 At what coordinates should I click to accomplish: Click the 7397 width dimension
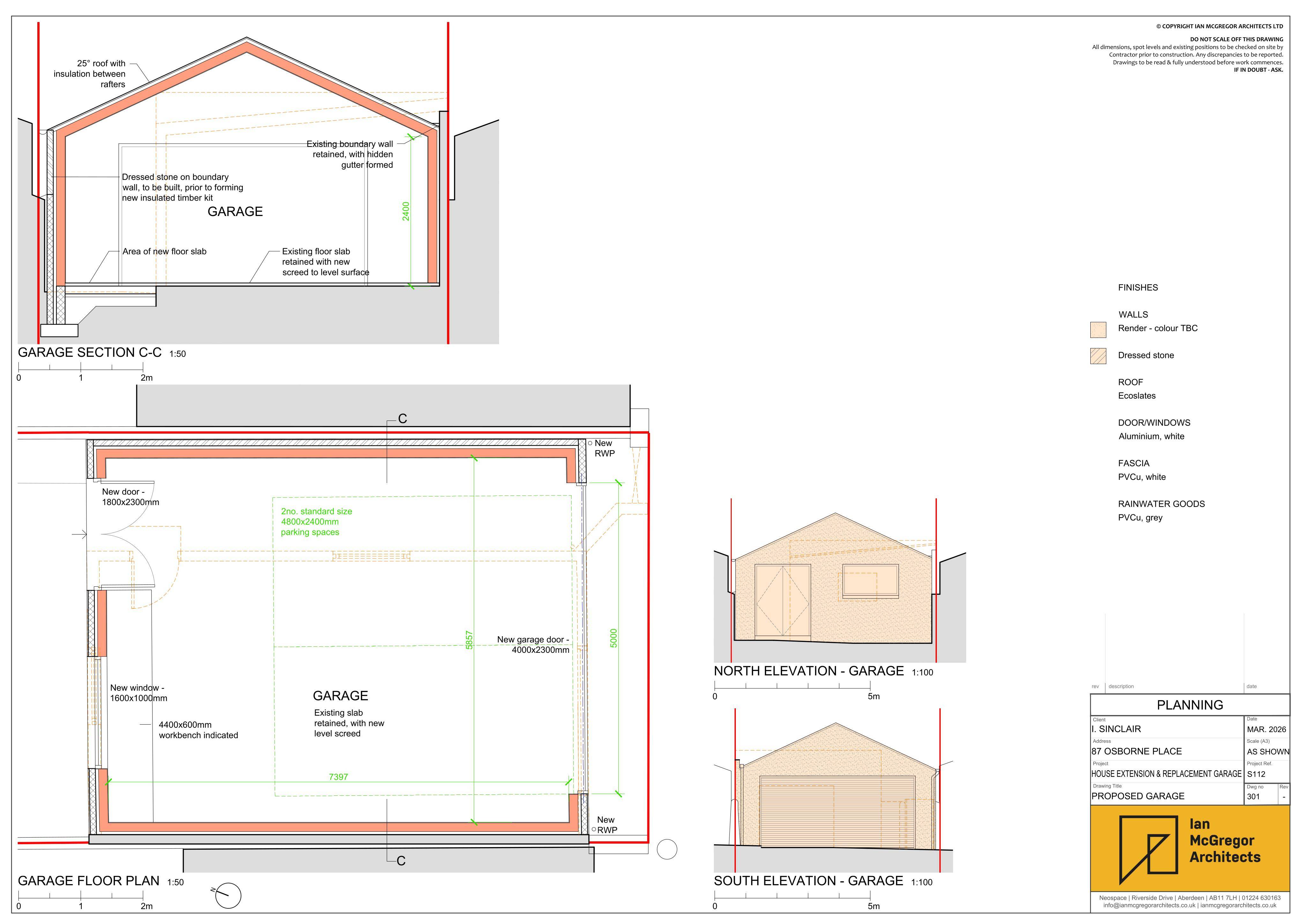pos(338,777)
